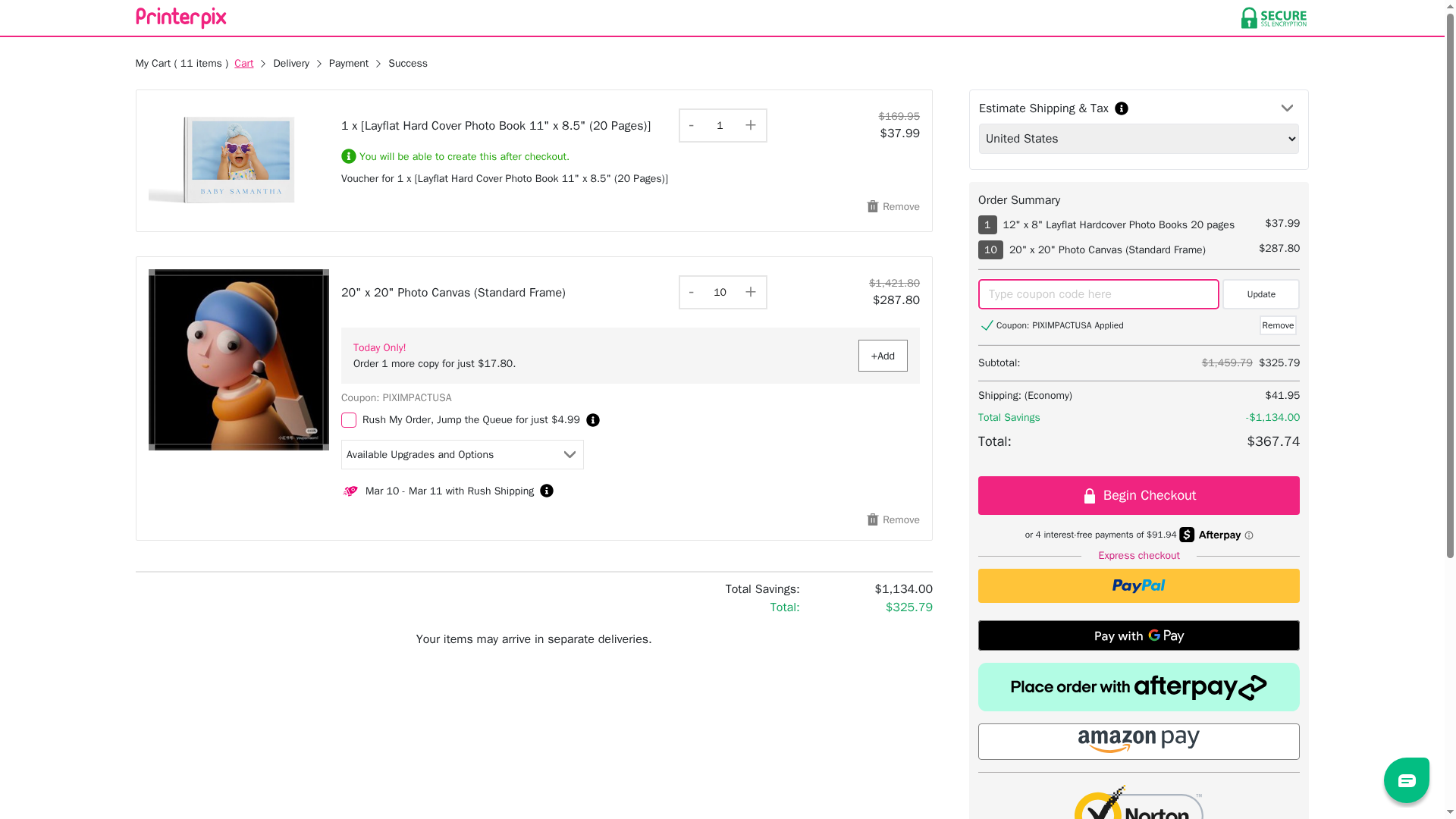The width and height of the screenshot is (1456, 819).
Task: Click the Estimate Shipping & Tax info icon
Action: click(x=1122, y=108)
